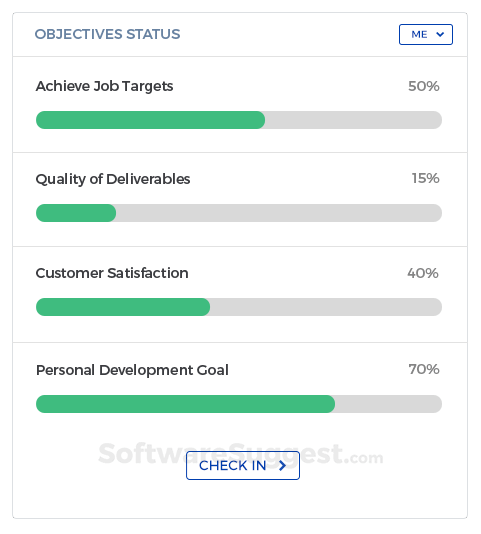Viewport: 481px width, 534px height.
Task: Click the CHECK IN button
Action: pos(243,466)
